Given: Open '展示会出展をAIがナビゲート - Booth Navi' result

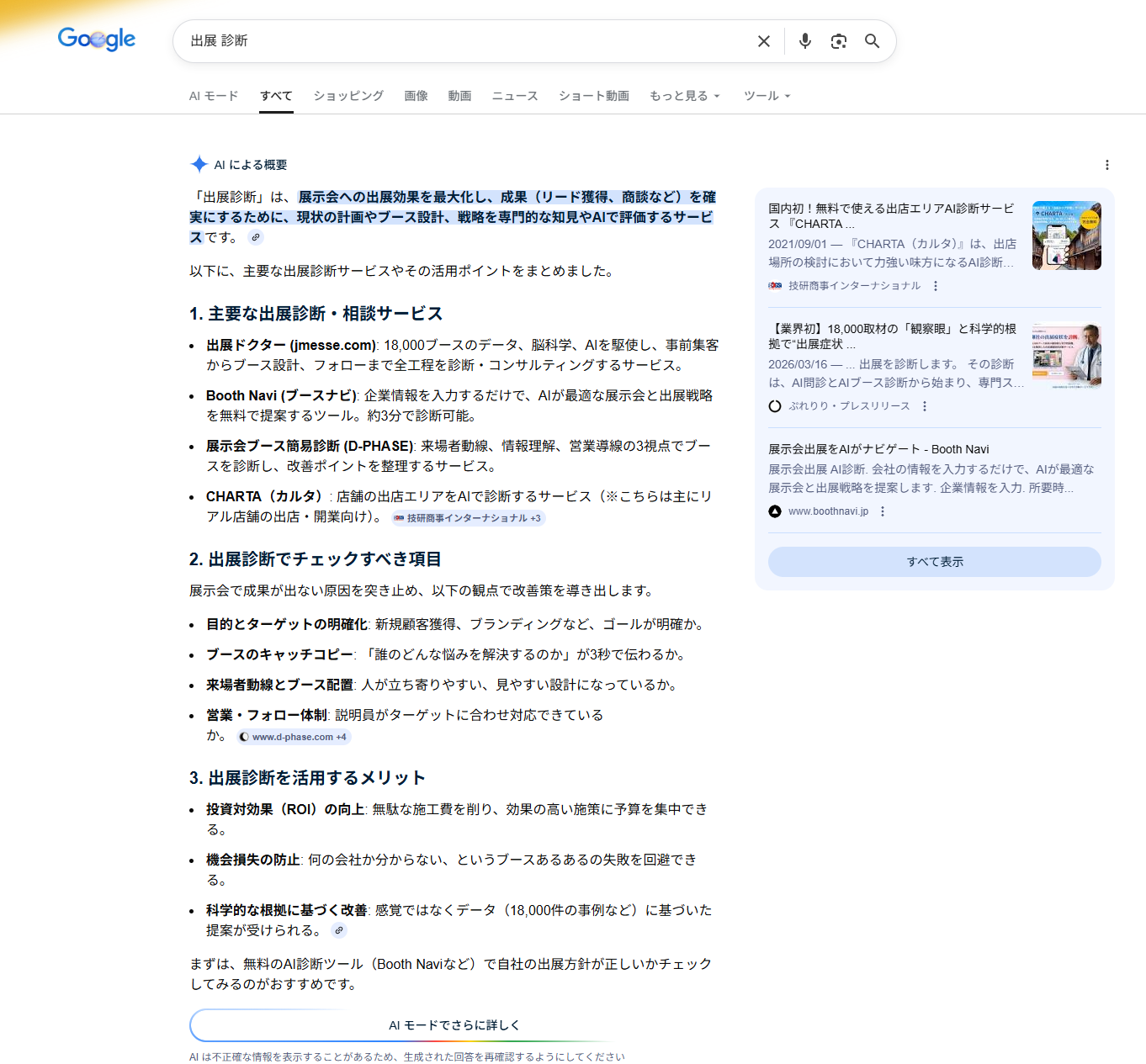Looking at the screenshot, I should click(878, 449).
